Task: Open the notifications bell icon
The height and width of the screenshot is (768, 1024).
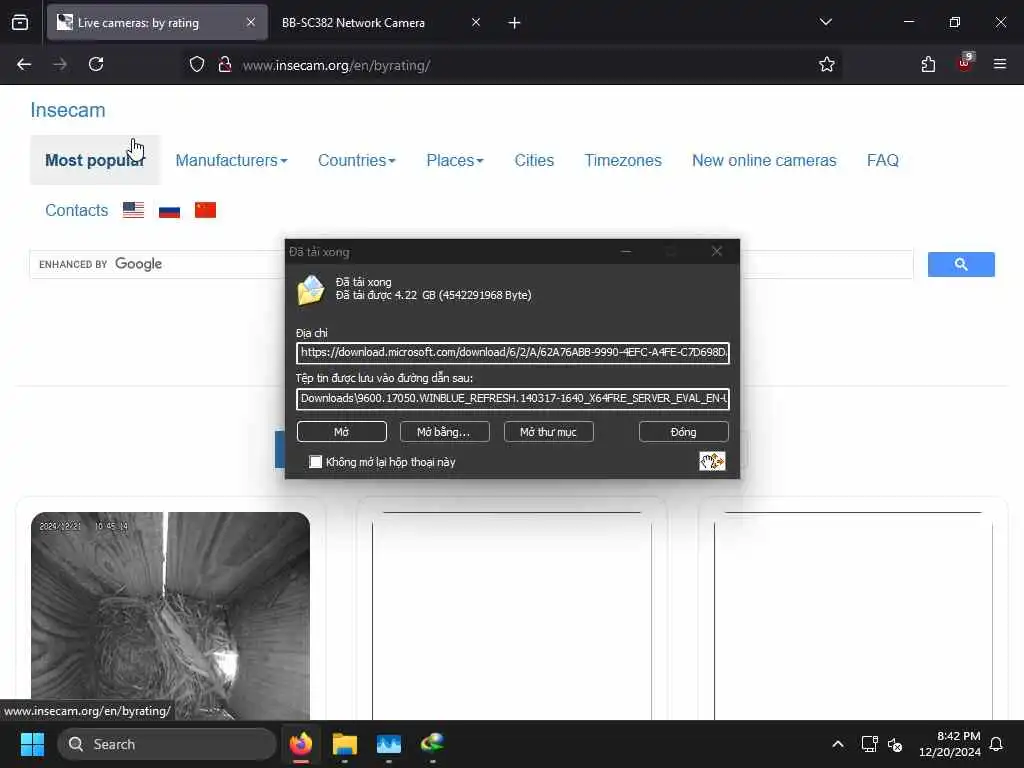Action: [996, 744]
